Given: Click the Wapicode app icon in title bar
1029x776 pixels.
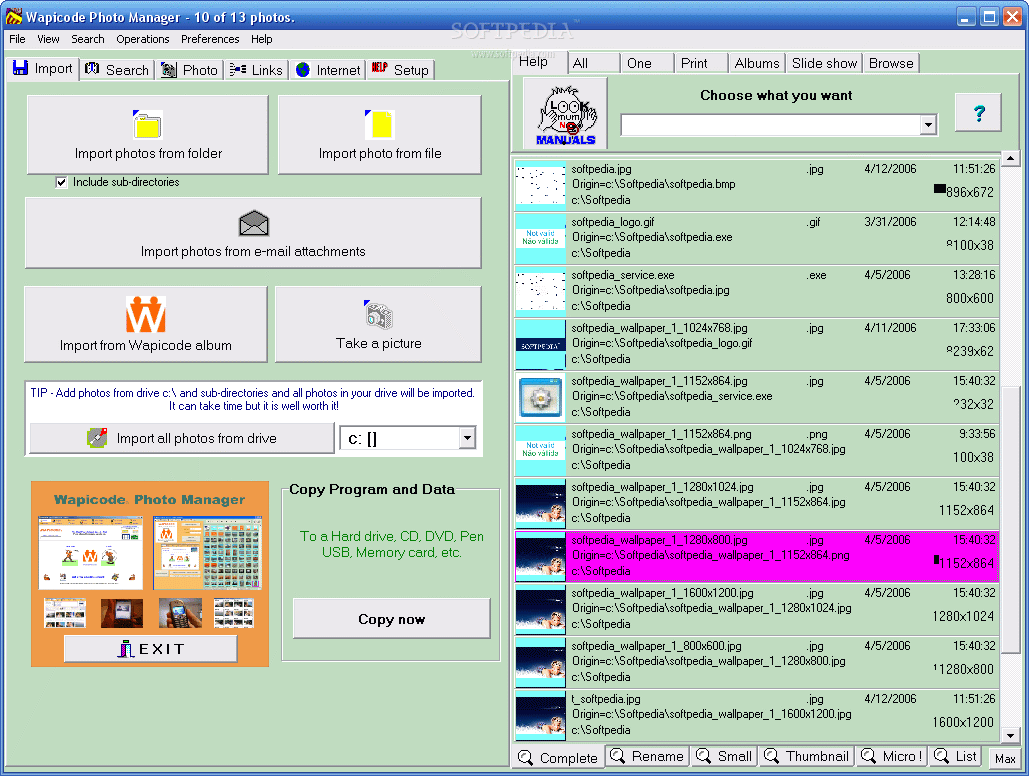Looking at the screenshot, I should 14,16.
